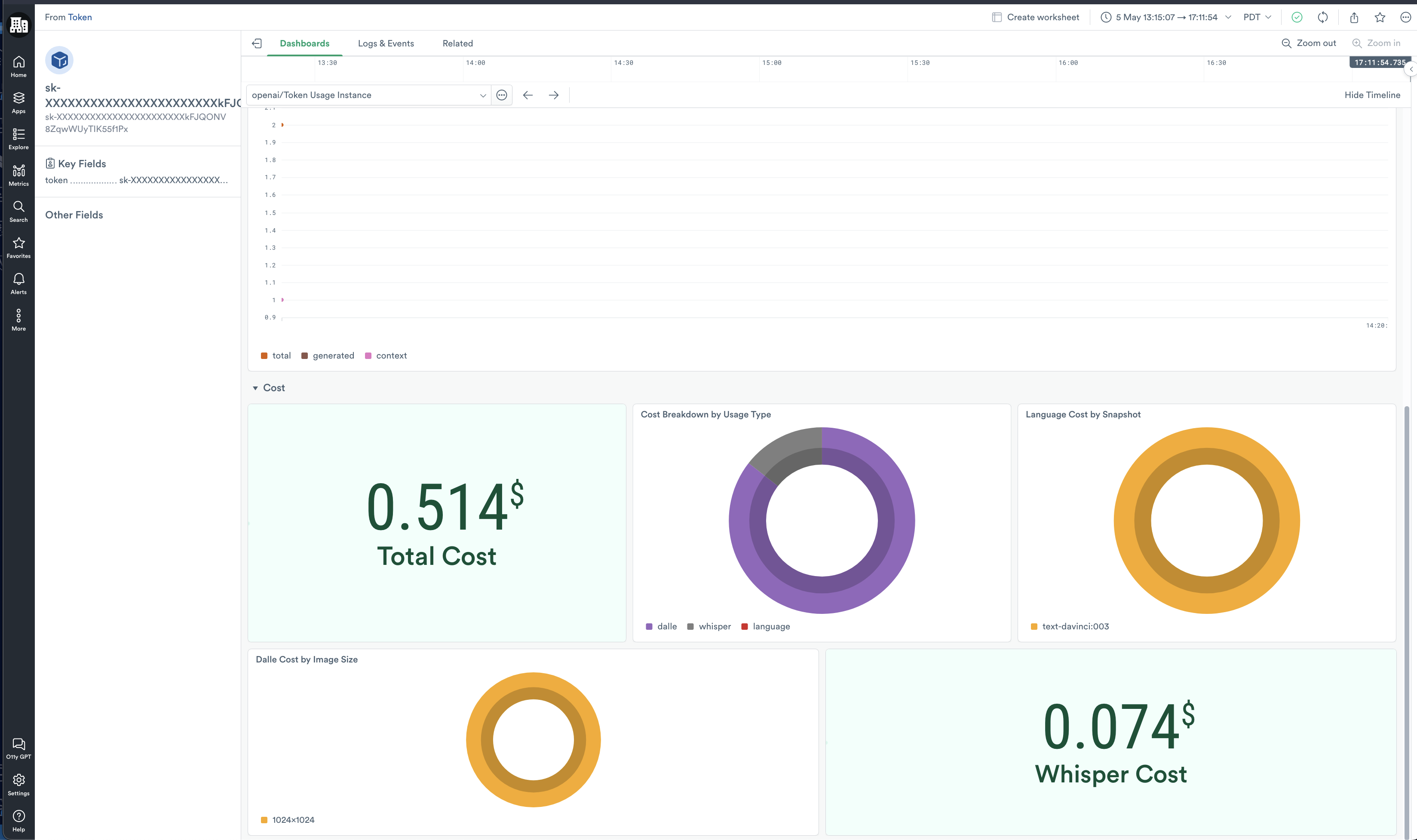Open openai/Token Usage Instance dropdown
Viewport: 1417px width, 840px height.
pyautogui.click(x=368, y=95)
